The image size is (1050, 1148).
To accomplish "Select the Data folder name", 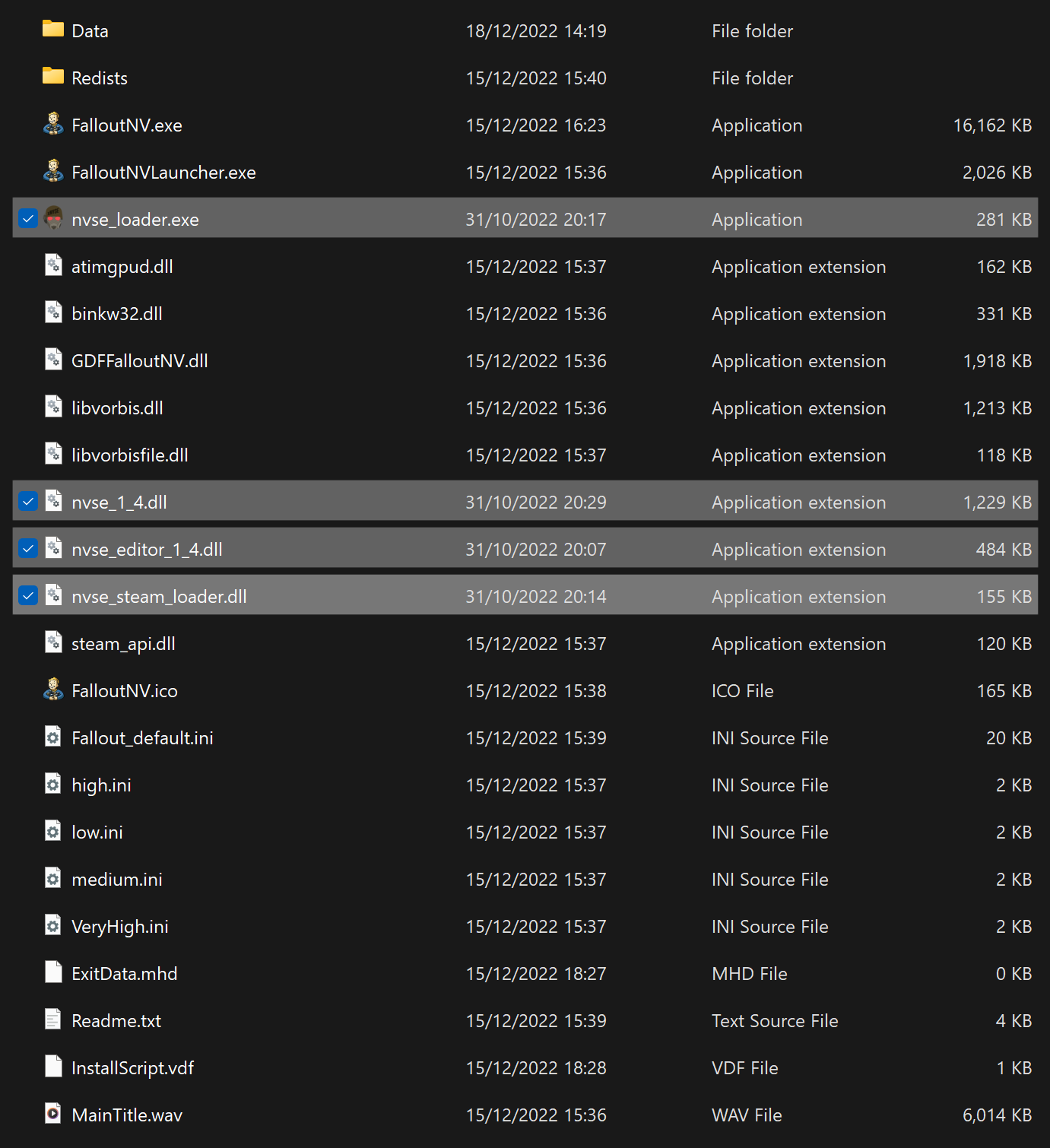I will (90, 31).
